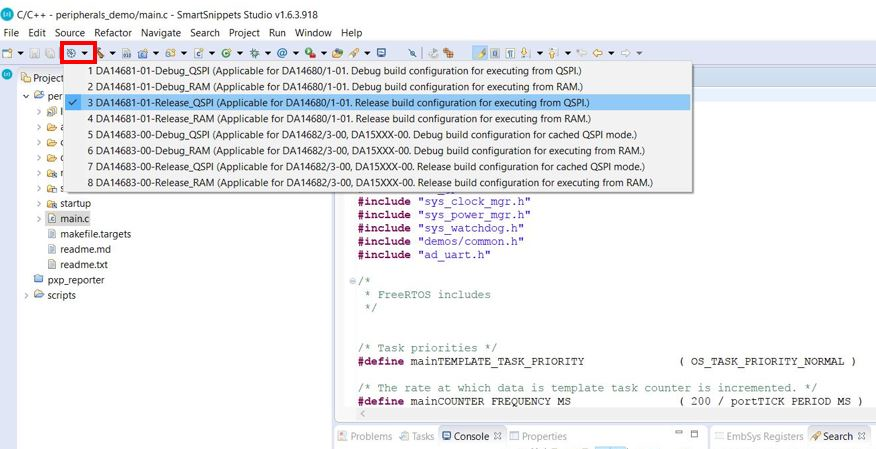Open the Refactor menu
This screenshot has width=876, height=449.
113,33
